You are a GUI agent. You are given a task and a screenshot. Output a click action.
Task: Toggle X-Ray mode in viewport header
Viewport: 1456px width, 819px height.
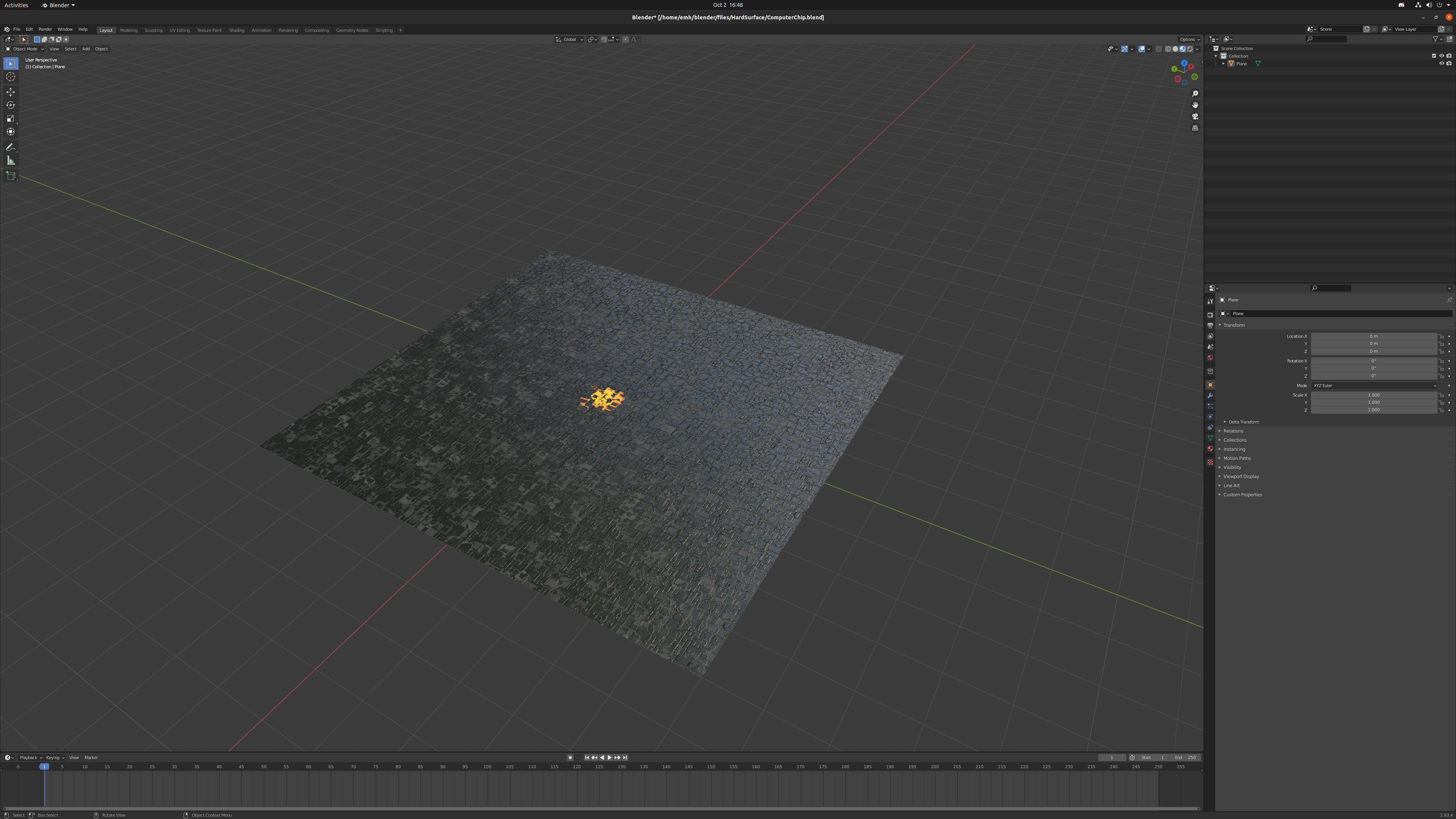pyautogui.click(x=1158, y=49)
